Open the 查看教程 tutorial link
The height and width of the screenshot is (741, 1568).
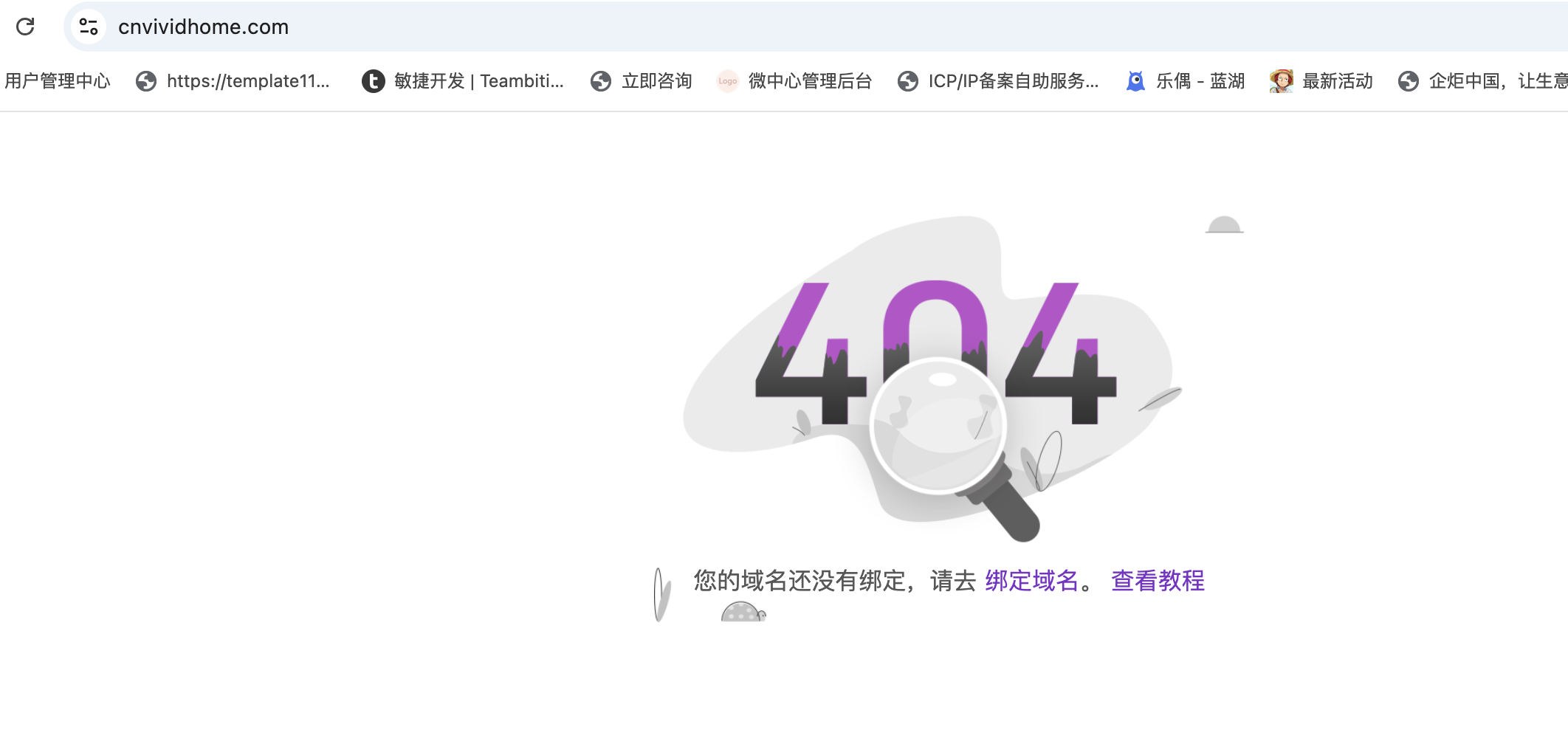click(1158, 581)
